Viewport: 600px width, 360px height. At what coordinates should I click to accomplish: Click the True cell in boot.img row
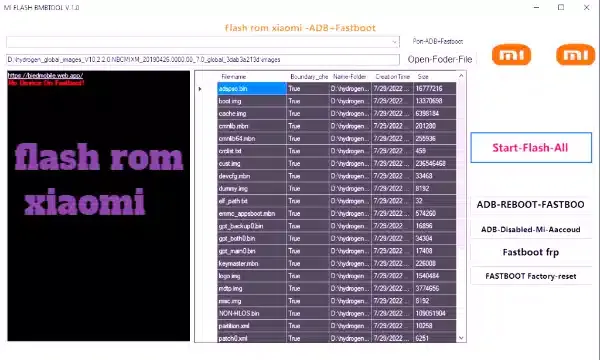pyautogui.click(x=308, y=101)
